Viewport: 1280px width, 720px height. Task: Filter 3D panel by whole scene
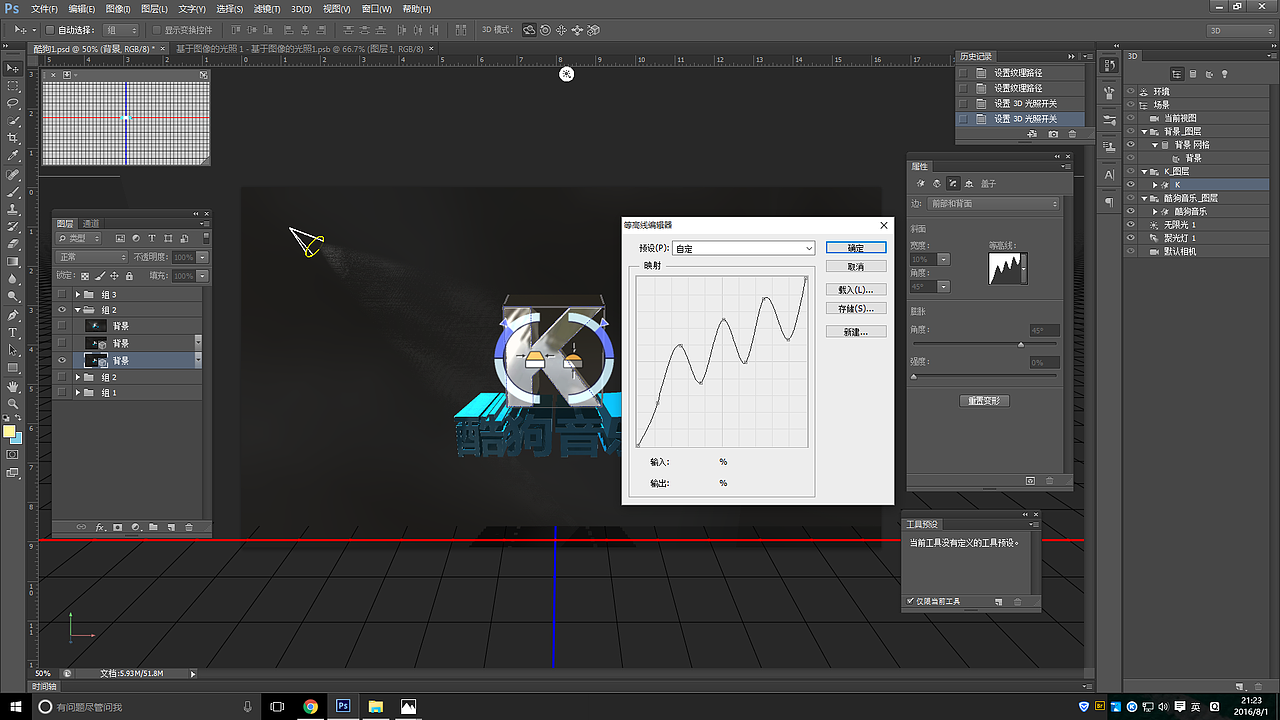pyautogui.click(x=1178, y=74)
